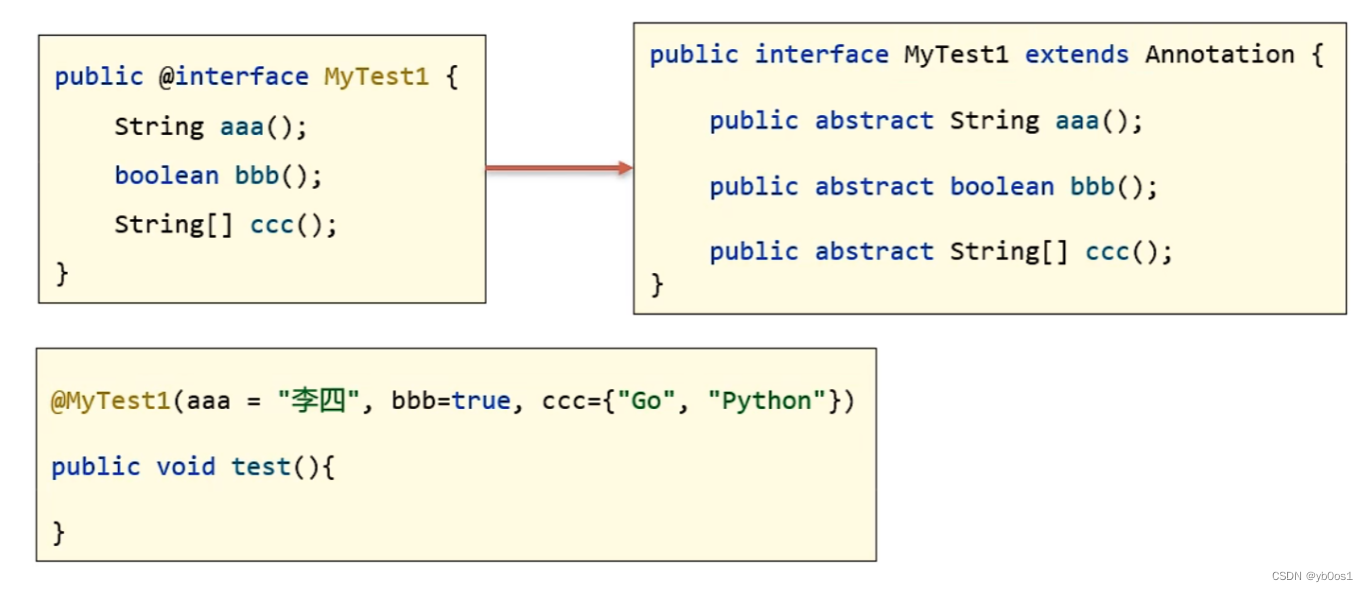Screen dimensions: 1368x592
Task: Click the line "public abstract String[] ccc();"
Action: pos(941,252)
